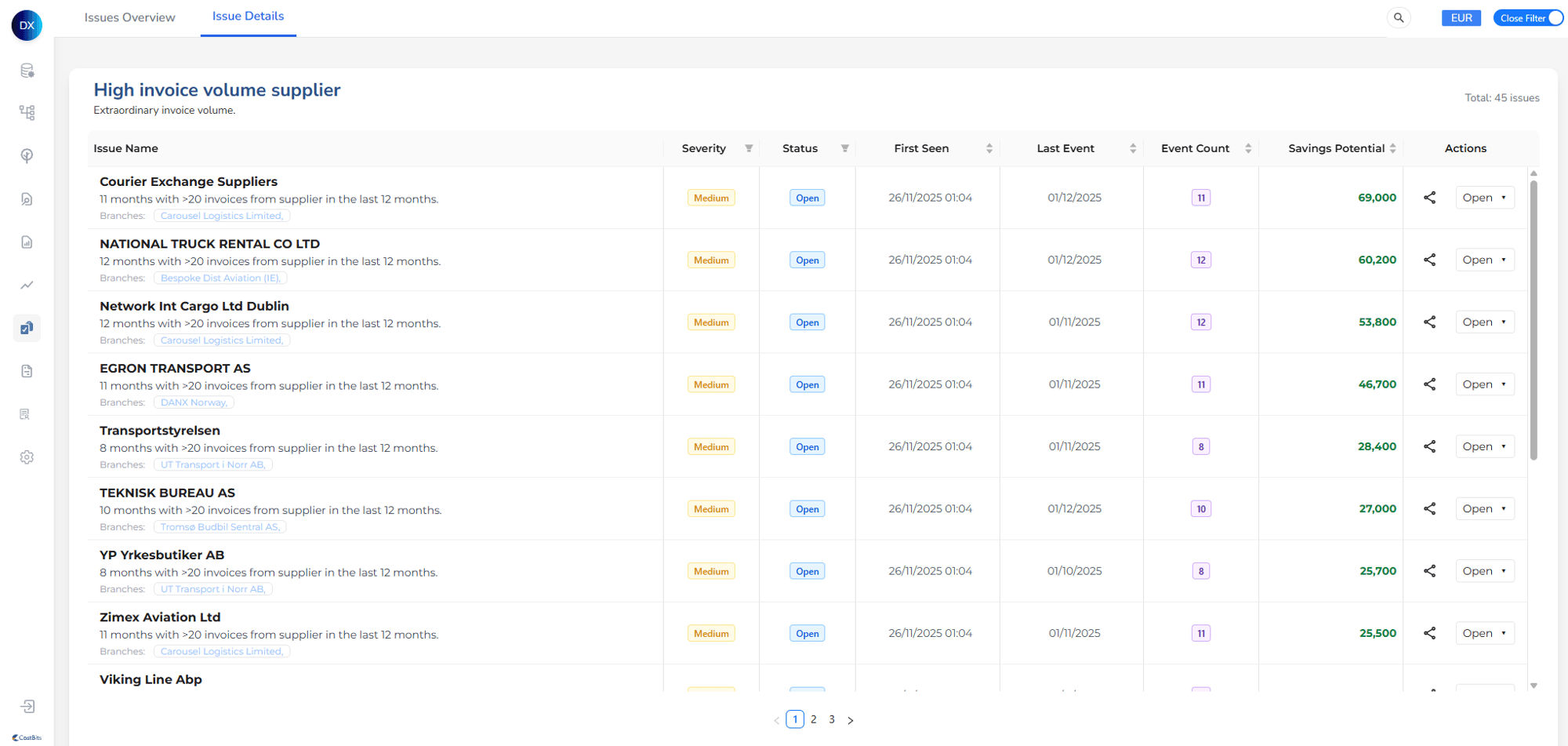Open the database icon in the sidebar
Viewport: 1568px width, 746px height.
click(x=27, y=71)
